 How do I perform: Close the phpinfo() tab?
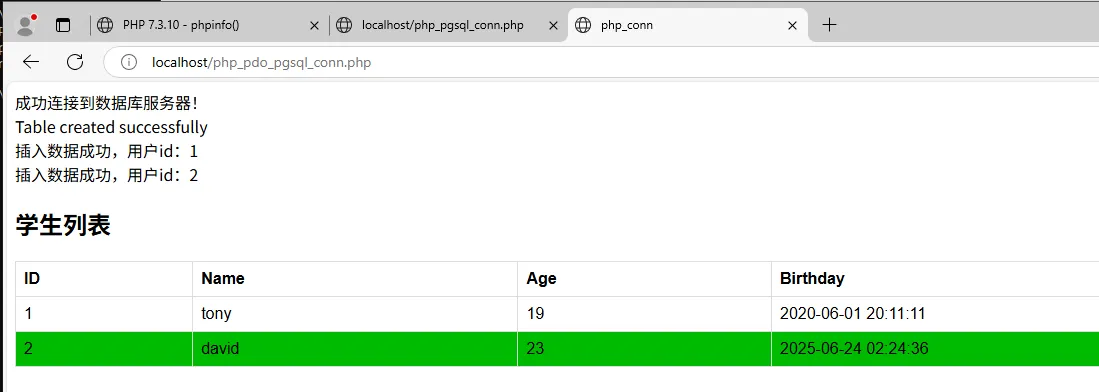[314, 25]
